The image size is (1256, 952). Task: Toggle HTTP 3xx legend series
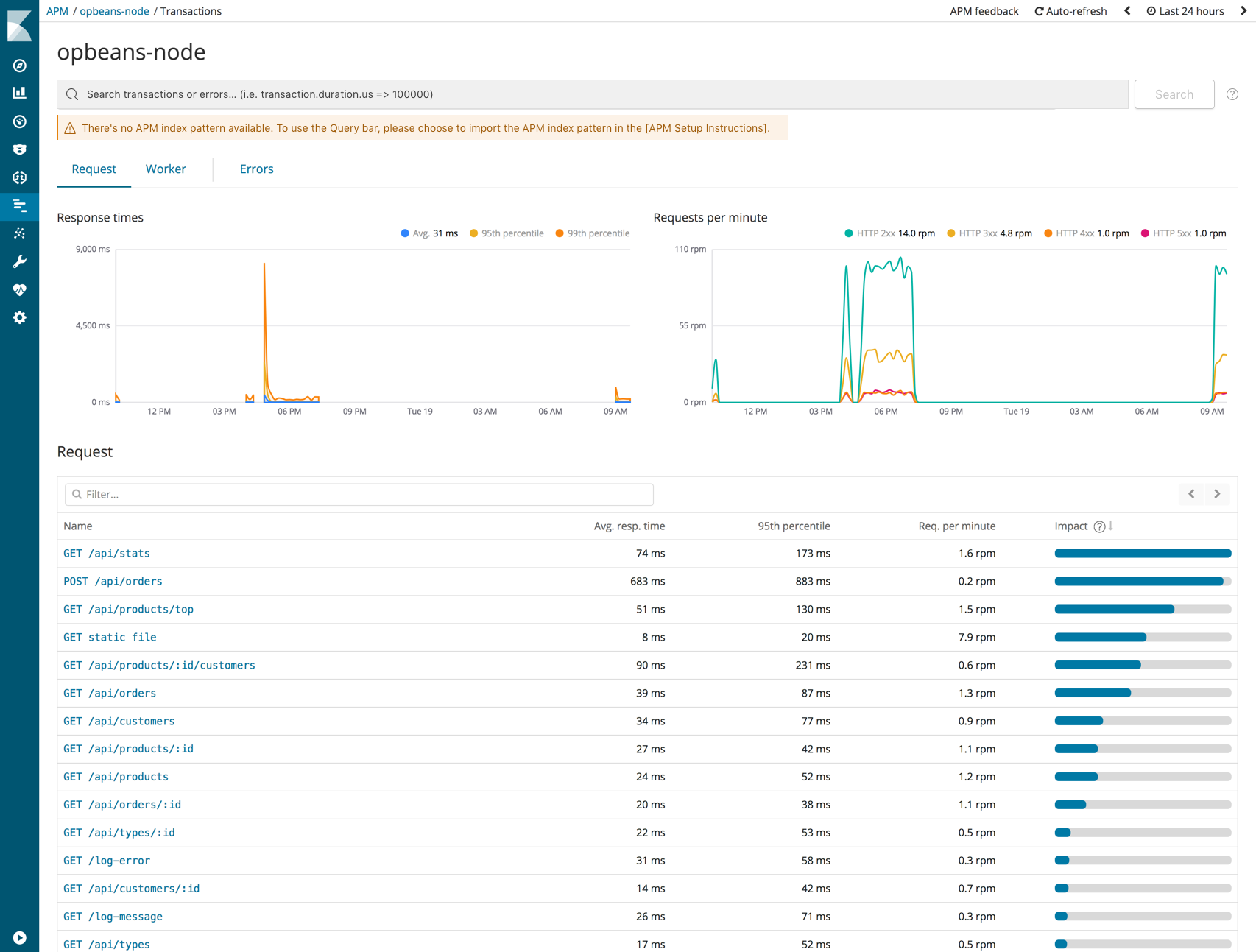pos(989,233)
